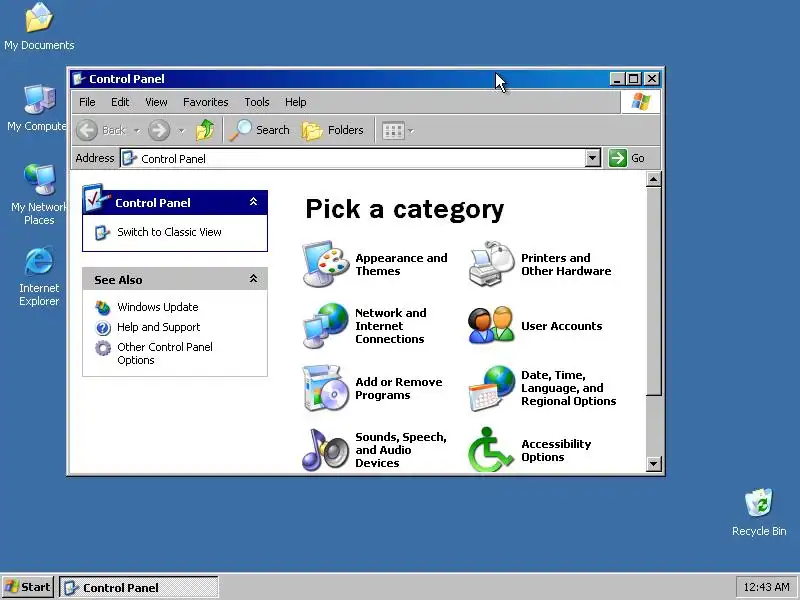The width and height of the screenshot is (800, 600).
Task: Click the Appearance and Themes text link
Action: 401,264
